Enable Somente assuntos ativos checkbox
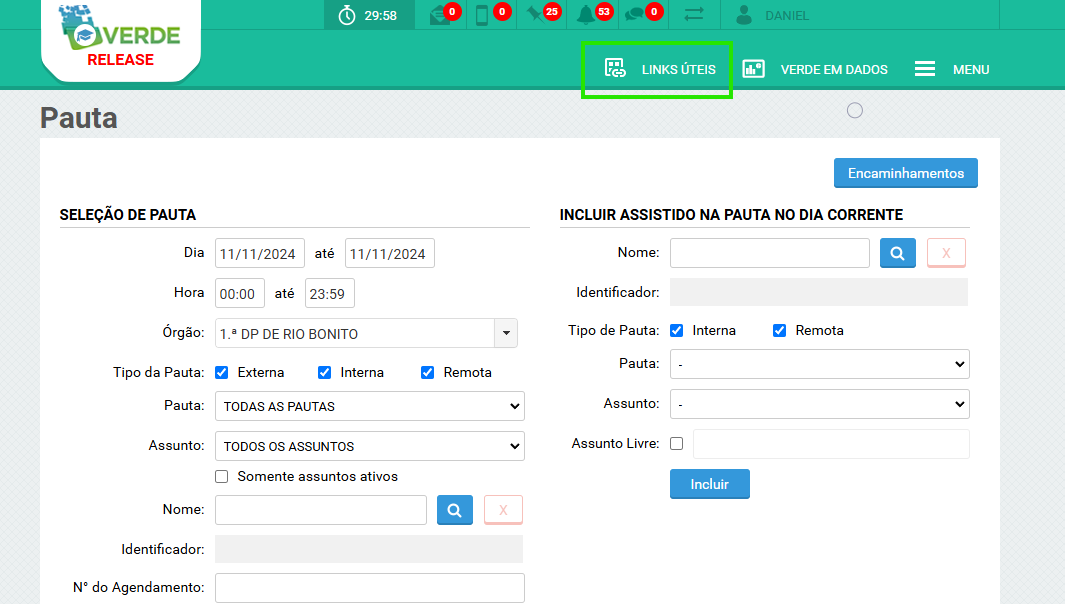 point(222,476)
